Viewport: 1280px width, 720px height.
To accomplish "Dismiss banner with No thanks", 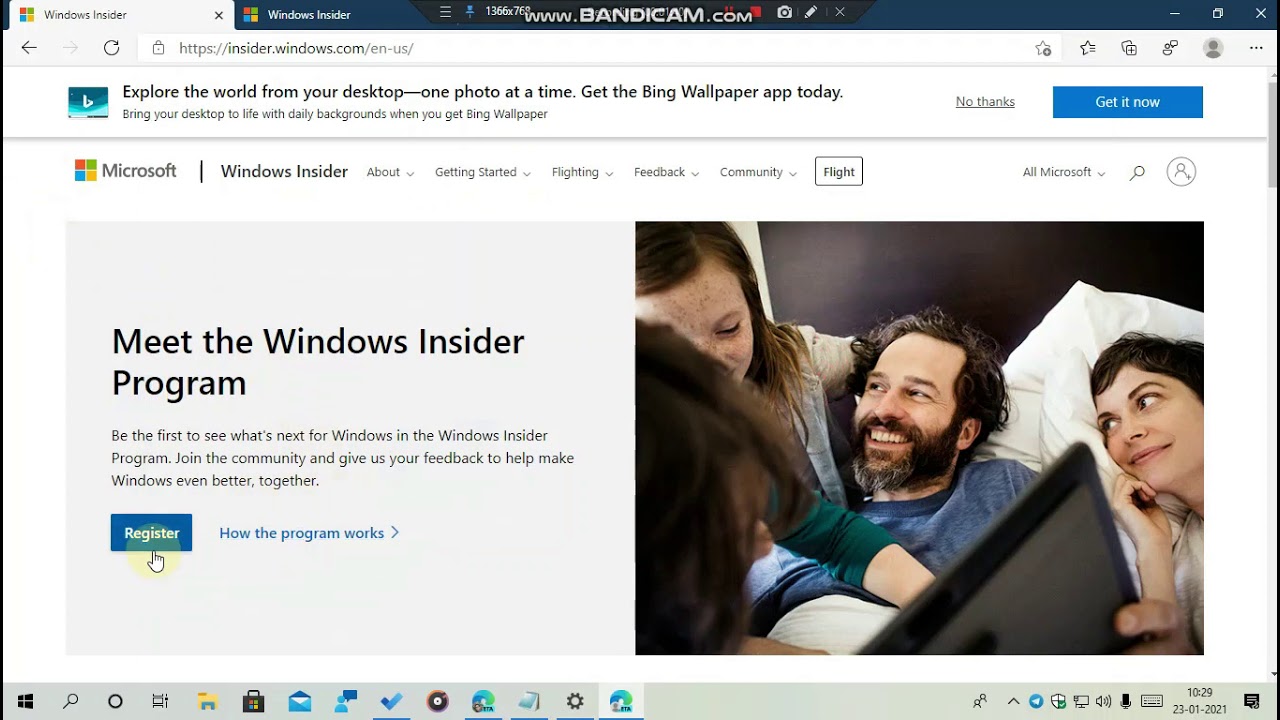I will [985, 102].
